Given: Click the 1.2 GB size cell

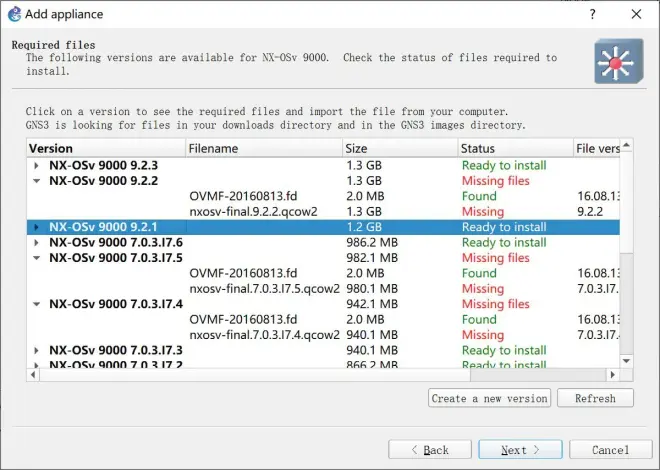Looking at the screenshot, I should tap(364, 227).
